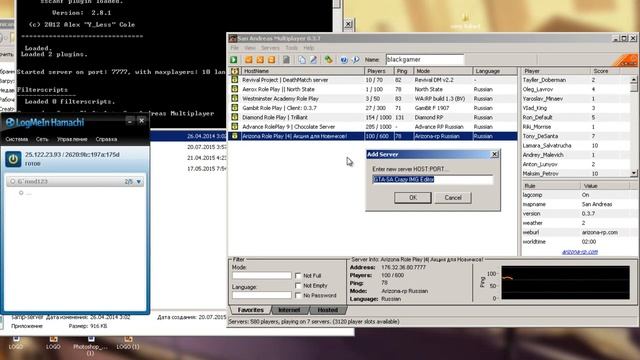This screenshot has width=640, height=360.
Task: Switch to the Favorites tab
Action: [250, 310]
